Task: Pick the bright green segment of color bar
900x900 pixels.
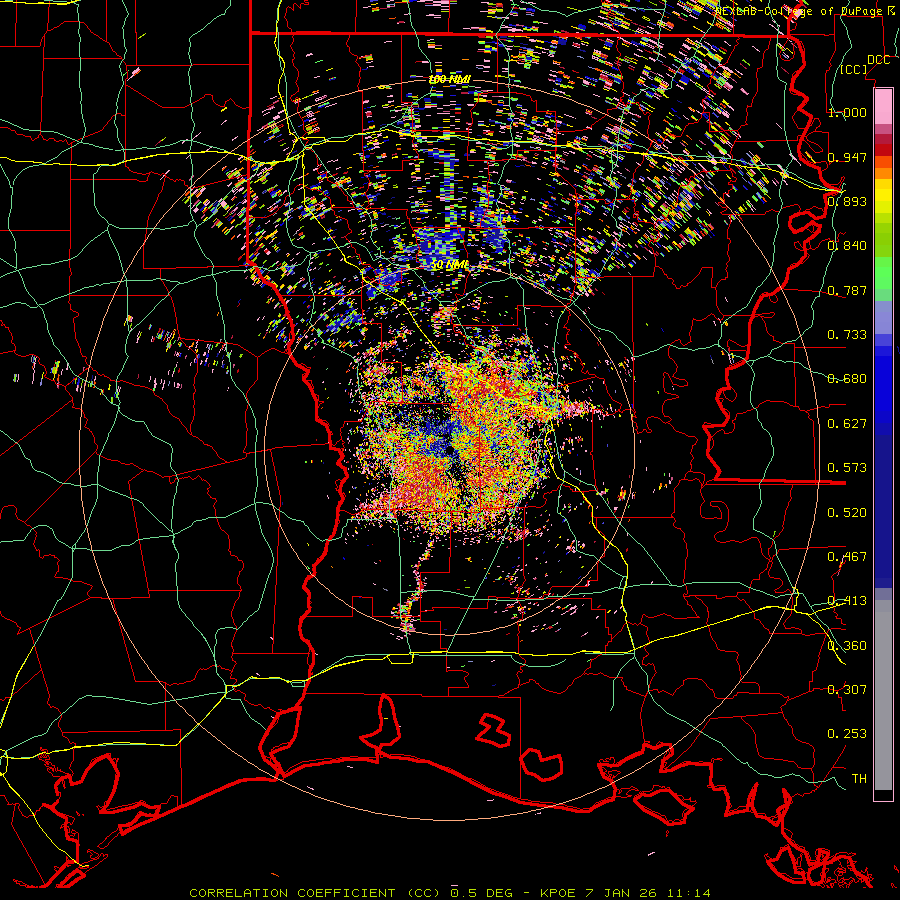Action: 883,273
